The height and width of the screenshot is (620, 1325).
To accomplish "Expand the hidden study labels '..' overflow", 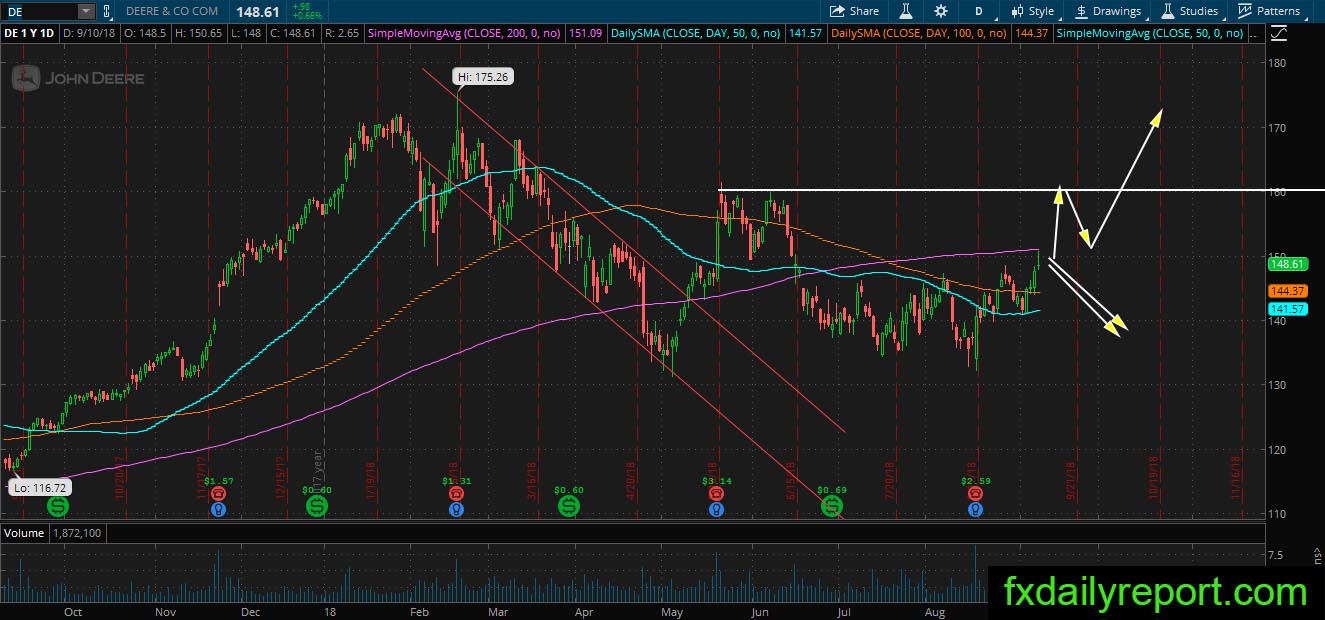I will 1254,33.
